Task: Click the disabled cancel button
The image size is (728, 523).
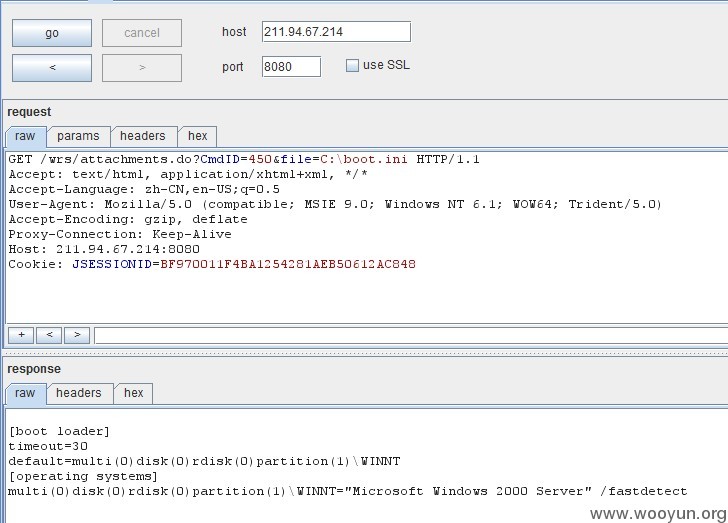Action: click(142, 33)
